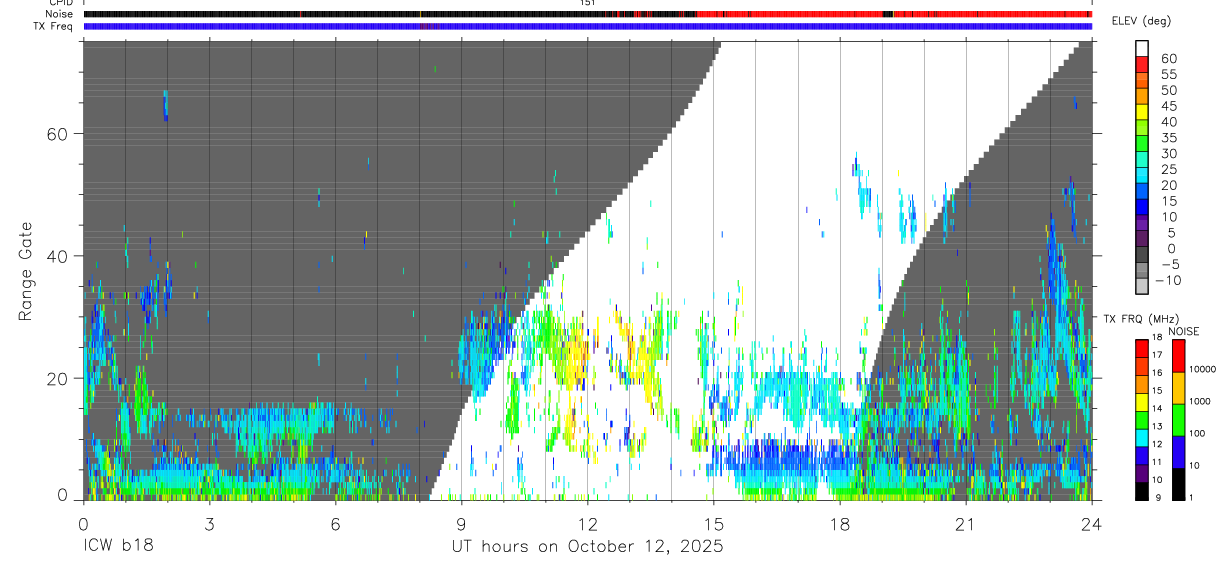
Task: Click the blue TX Freq strip bar
Action: coord(587,26)
